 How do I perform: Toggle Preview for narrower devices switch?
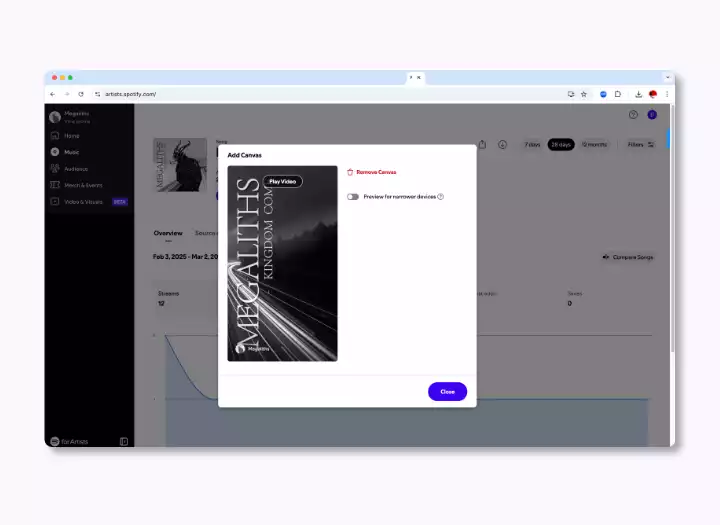tap(353, 197)
